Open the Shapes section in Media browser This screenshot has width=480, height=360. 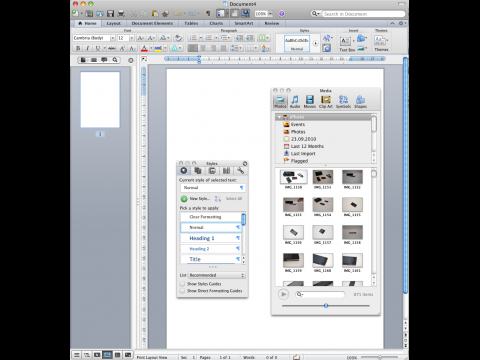pos(360,102)
